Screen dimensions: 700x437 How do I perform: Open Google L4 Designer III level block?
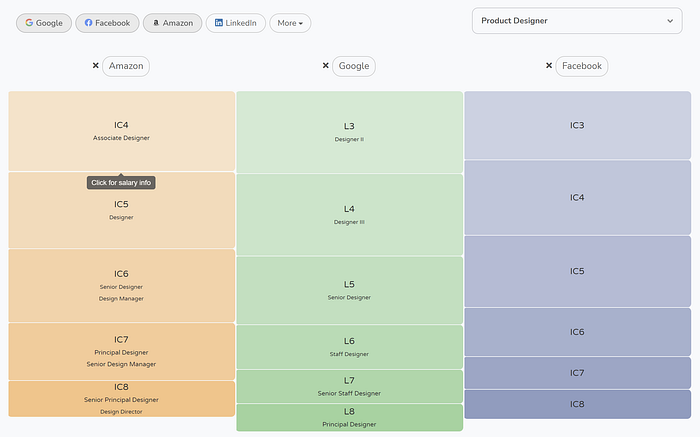click(350, 215)
